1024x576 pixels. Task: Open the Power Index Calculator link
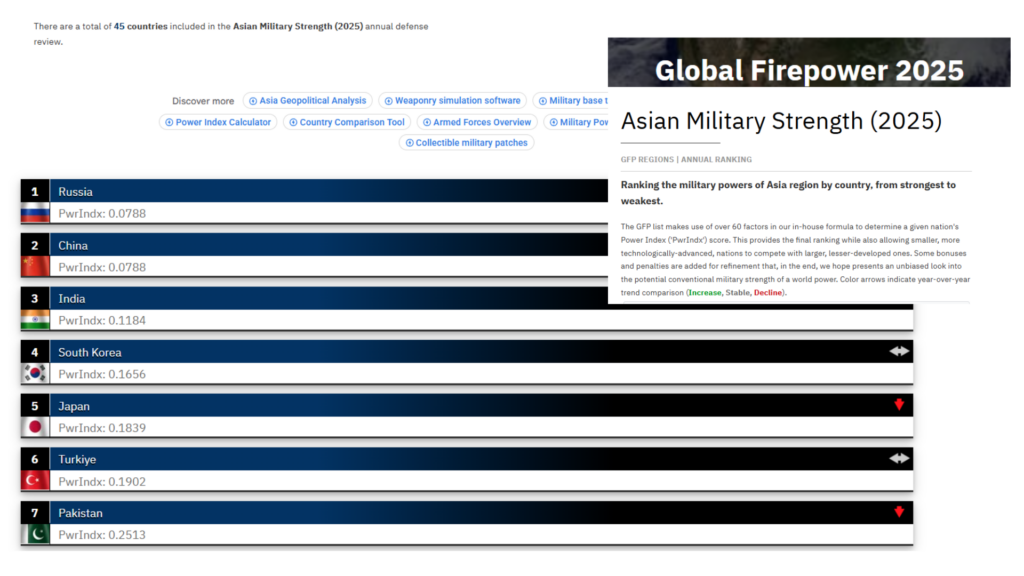pos(217,122)
